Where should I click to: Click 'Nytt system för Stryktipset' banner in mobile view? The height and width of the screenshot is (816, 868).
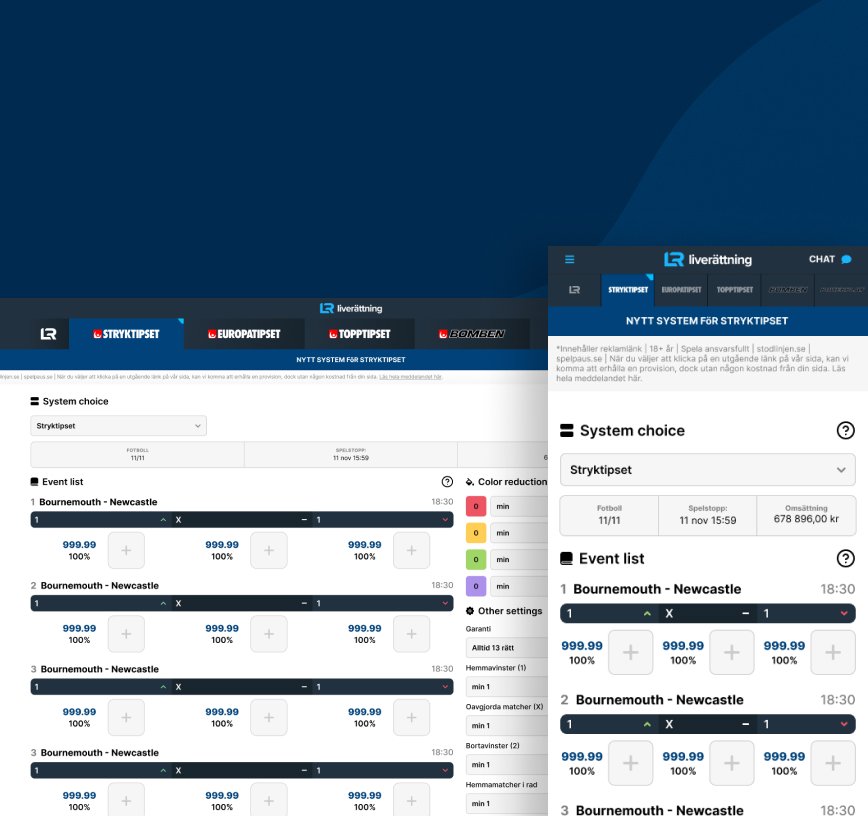pos(707,321)
